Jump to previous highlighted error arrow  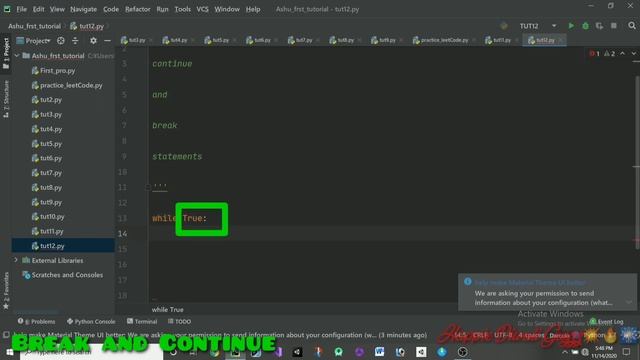(x=622, y=53)
